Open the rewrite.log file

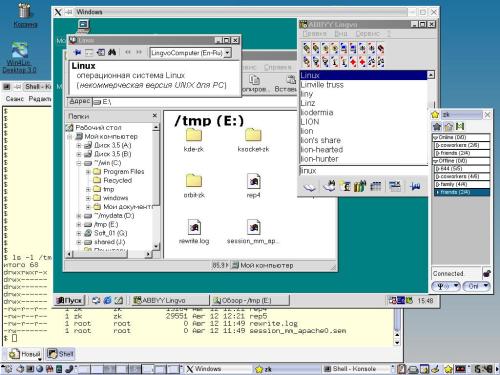[x=194, y=232]
